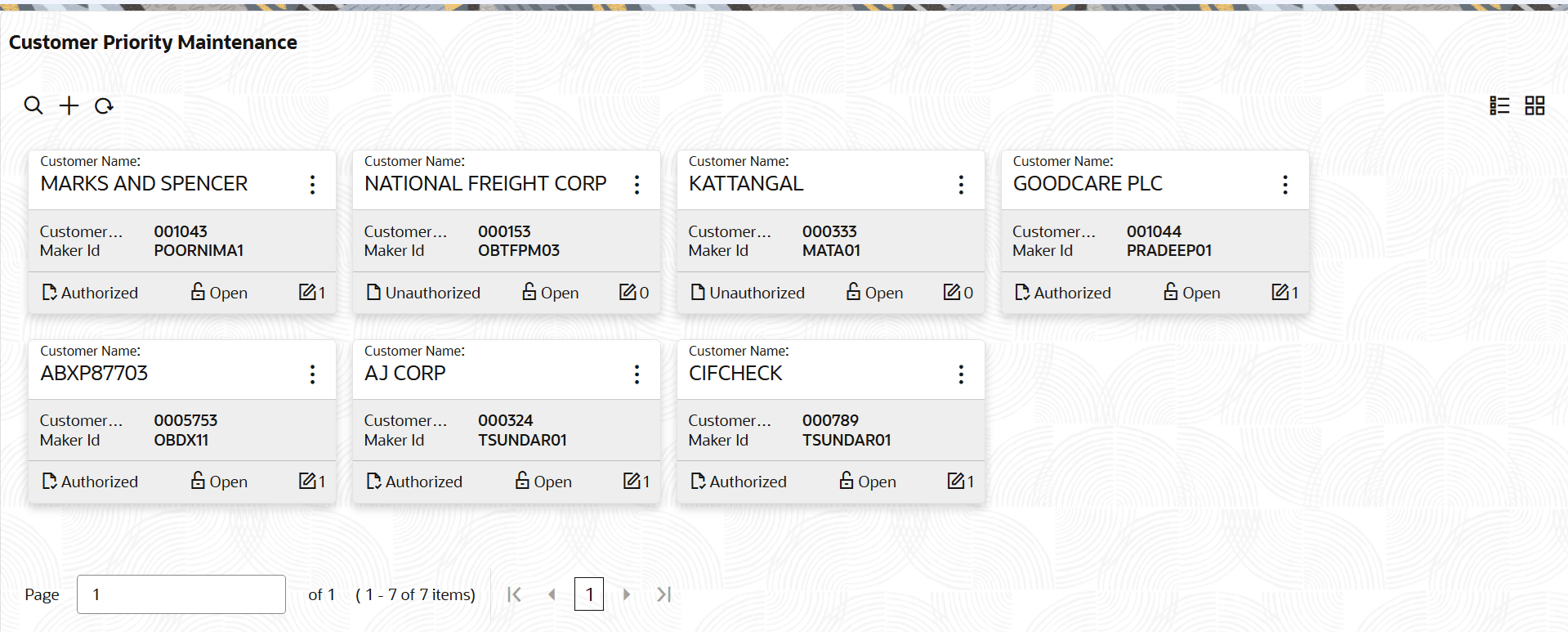Switch to tile grid view
The image size is (1568, 632).
[1534, 105]
